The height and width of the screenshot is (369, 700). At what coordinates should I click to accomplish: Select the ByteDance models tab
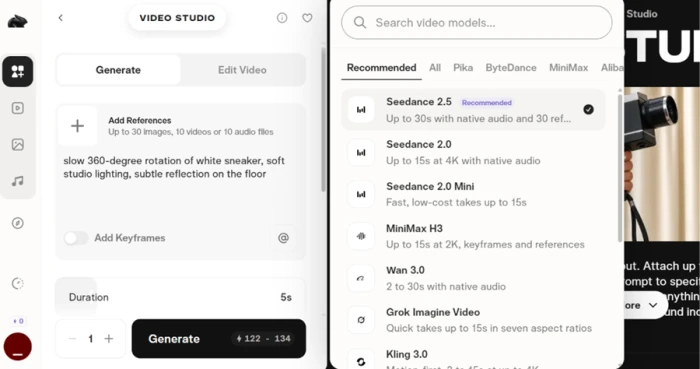[x=511, y=68]
